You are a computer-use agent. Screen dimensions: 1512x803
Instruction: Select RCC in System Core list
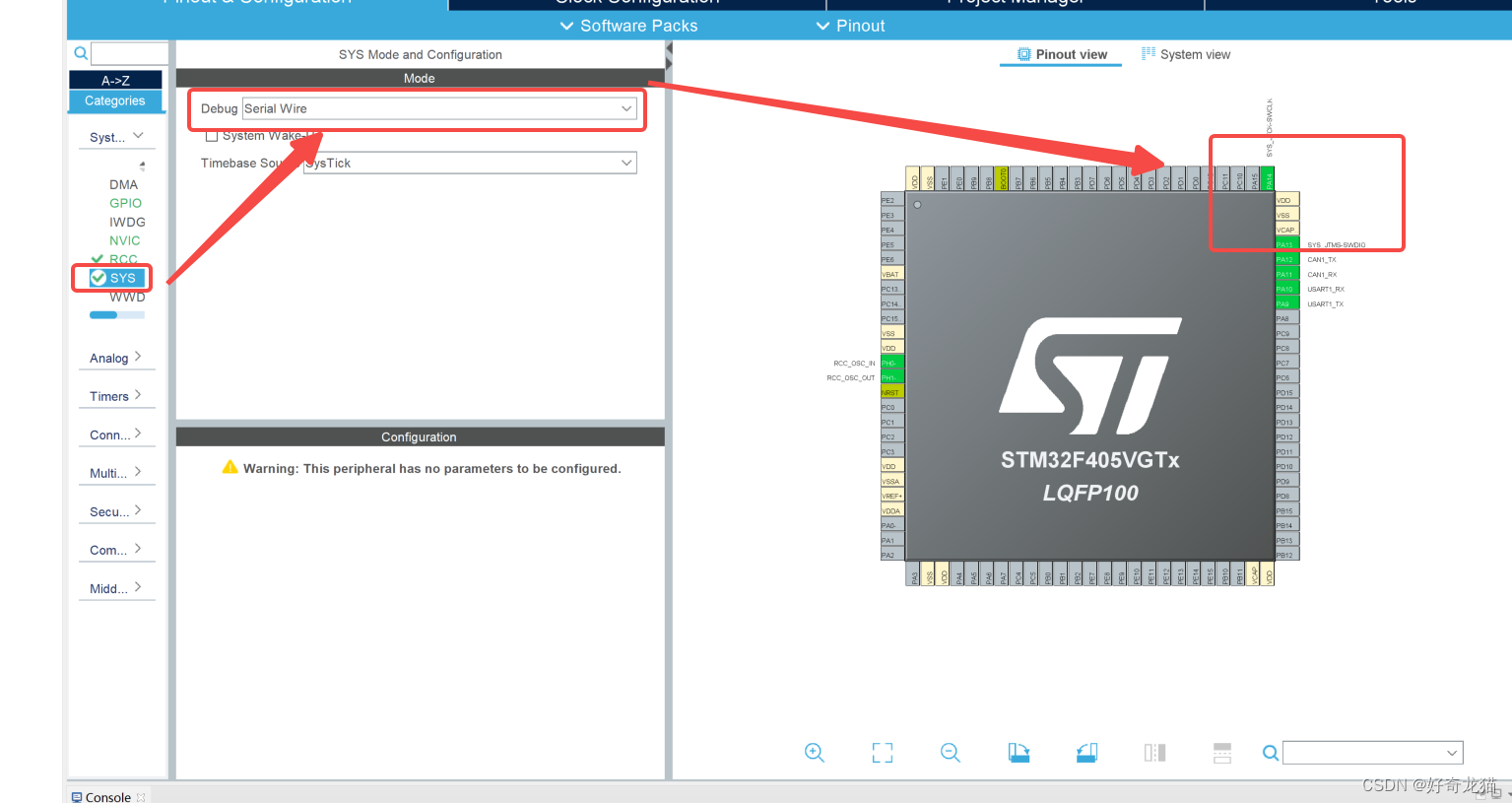click(123, 259)
